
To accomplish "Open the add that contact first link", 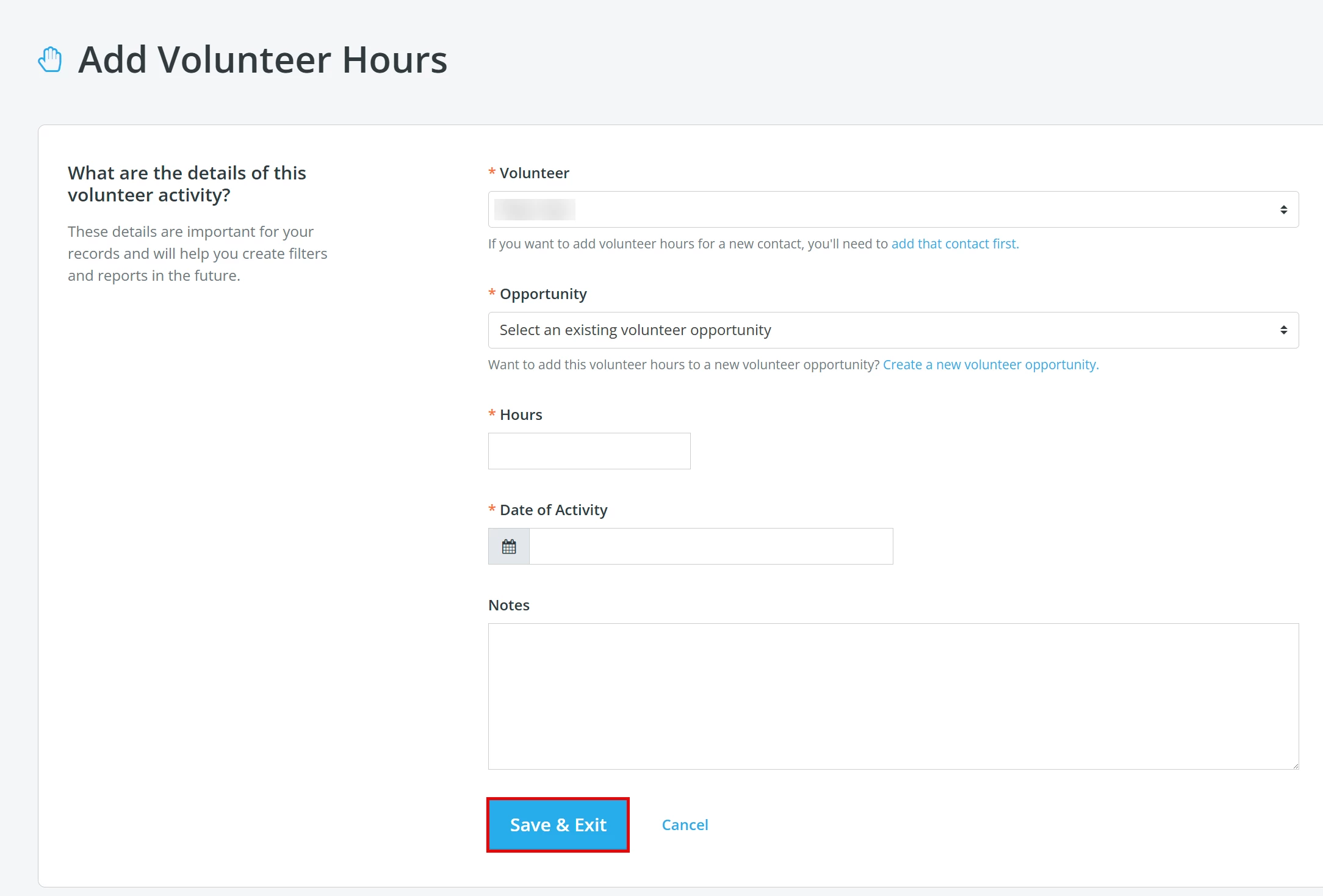I will [954, 244].
